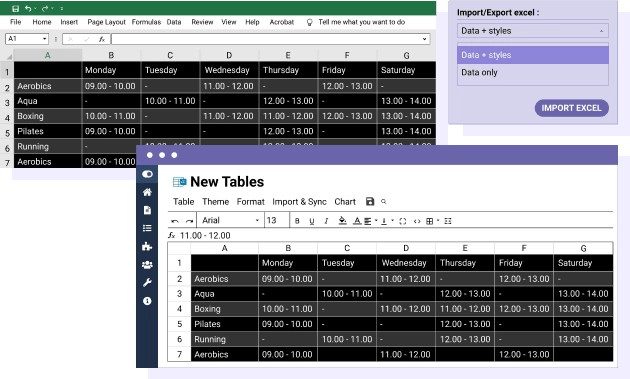Select Excel column A header
Screen dimensions: 630x379
(47, 55)
